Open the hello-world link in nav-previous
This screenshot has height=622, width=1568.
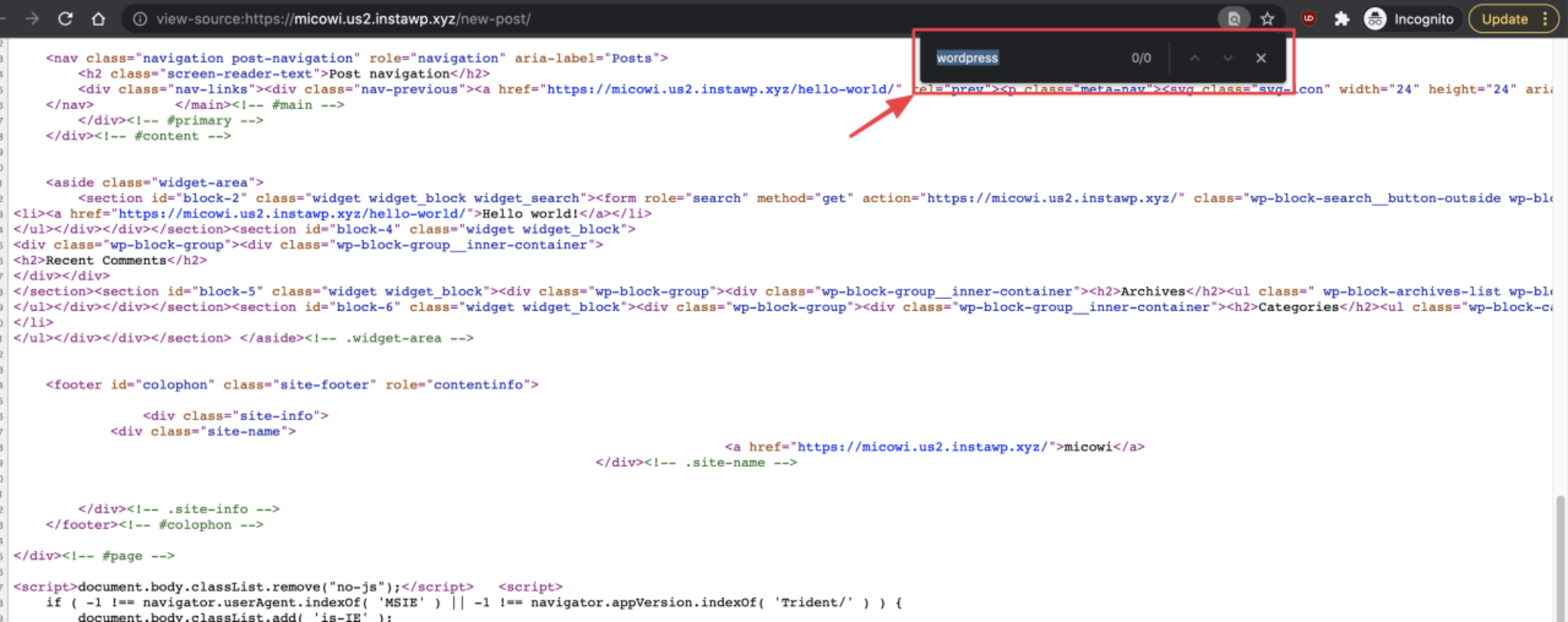pyautogui.click(x=720, y=90)
